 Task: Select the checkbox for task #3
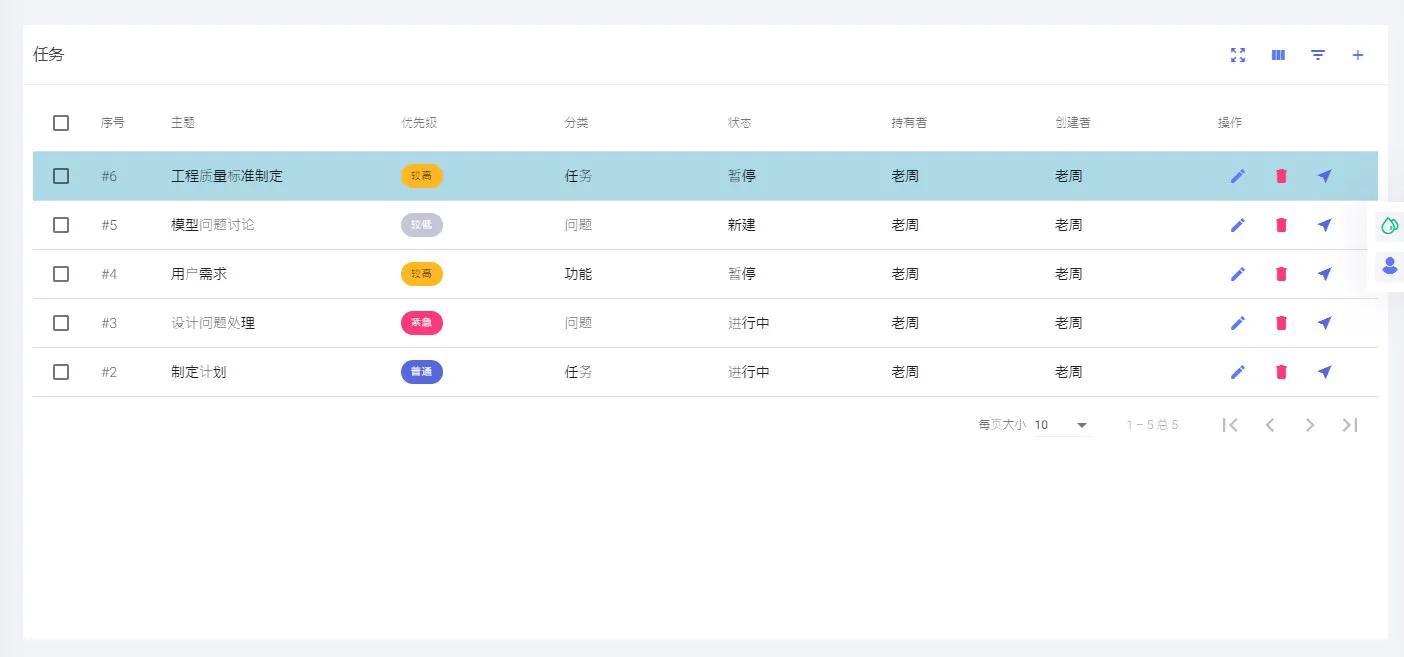[61, 323]
